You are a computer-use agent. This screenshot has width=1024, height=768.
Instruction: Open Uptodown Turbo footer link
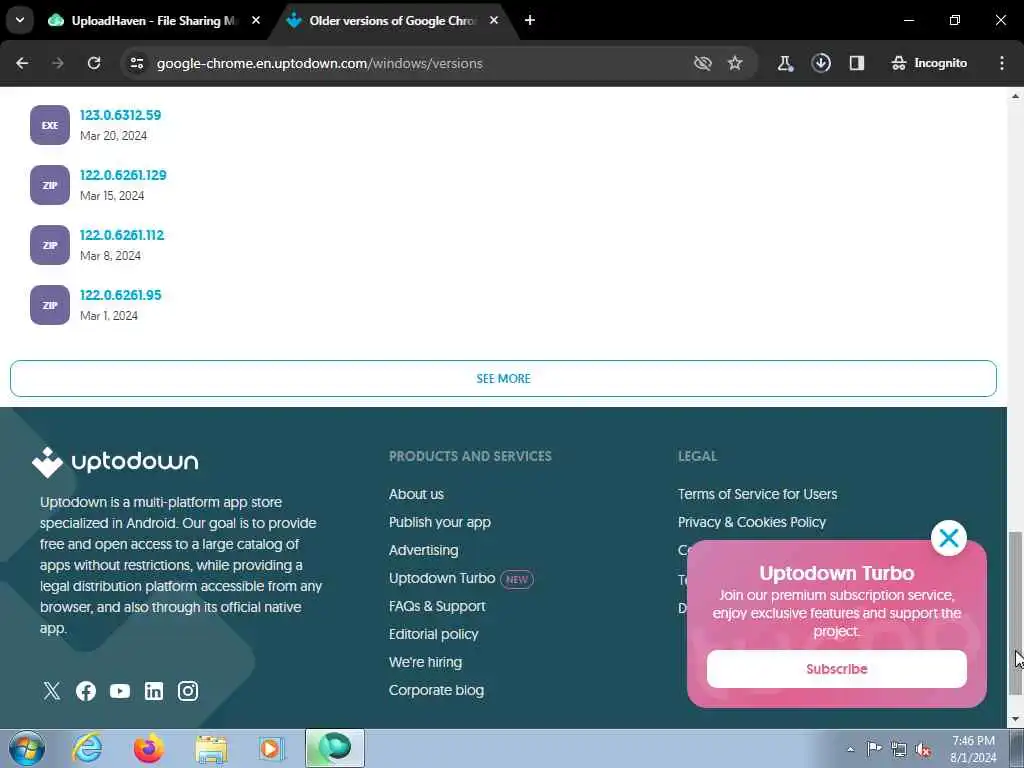tap(441, 579)
